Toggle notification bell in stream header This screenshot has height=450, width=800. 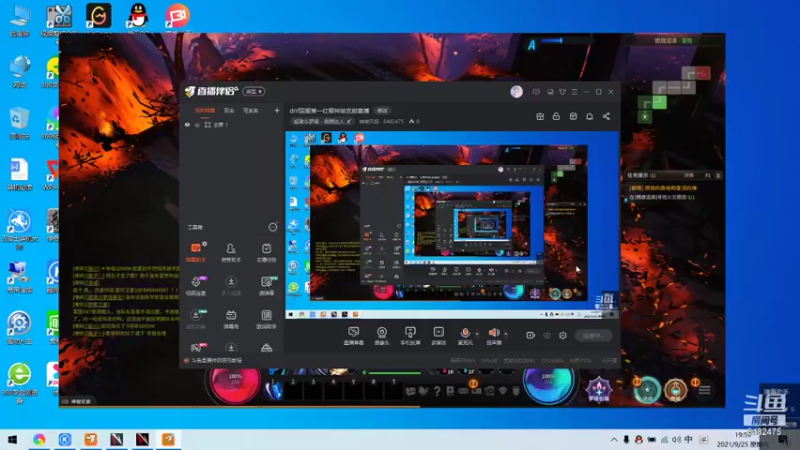click(x=589, y=116)
